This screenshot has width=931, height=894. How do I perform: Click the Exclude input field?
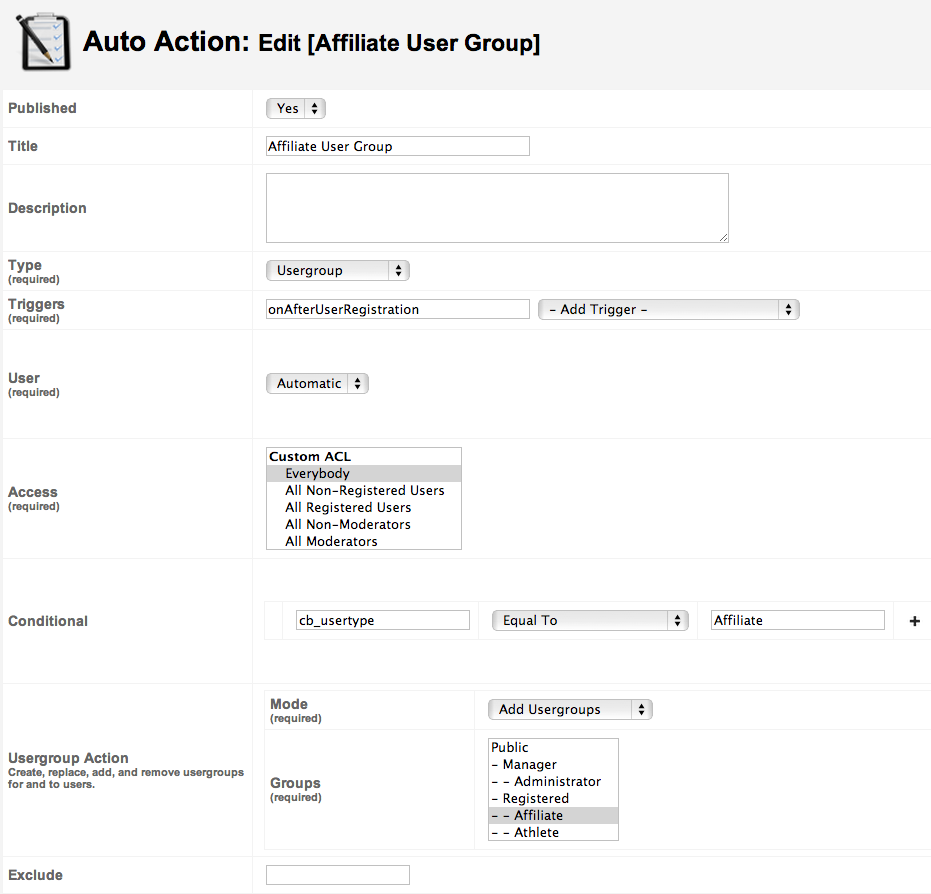338,875
